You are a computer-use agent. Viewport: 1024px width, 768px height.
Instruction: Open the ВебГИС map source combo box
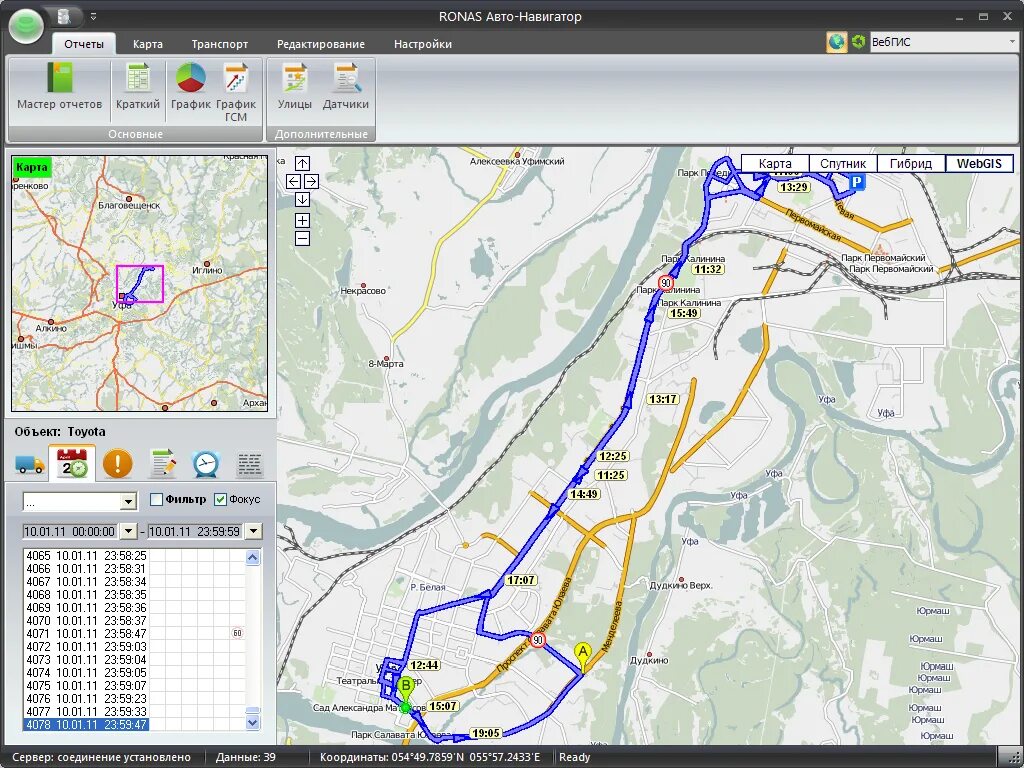944,42
